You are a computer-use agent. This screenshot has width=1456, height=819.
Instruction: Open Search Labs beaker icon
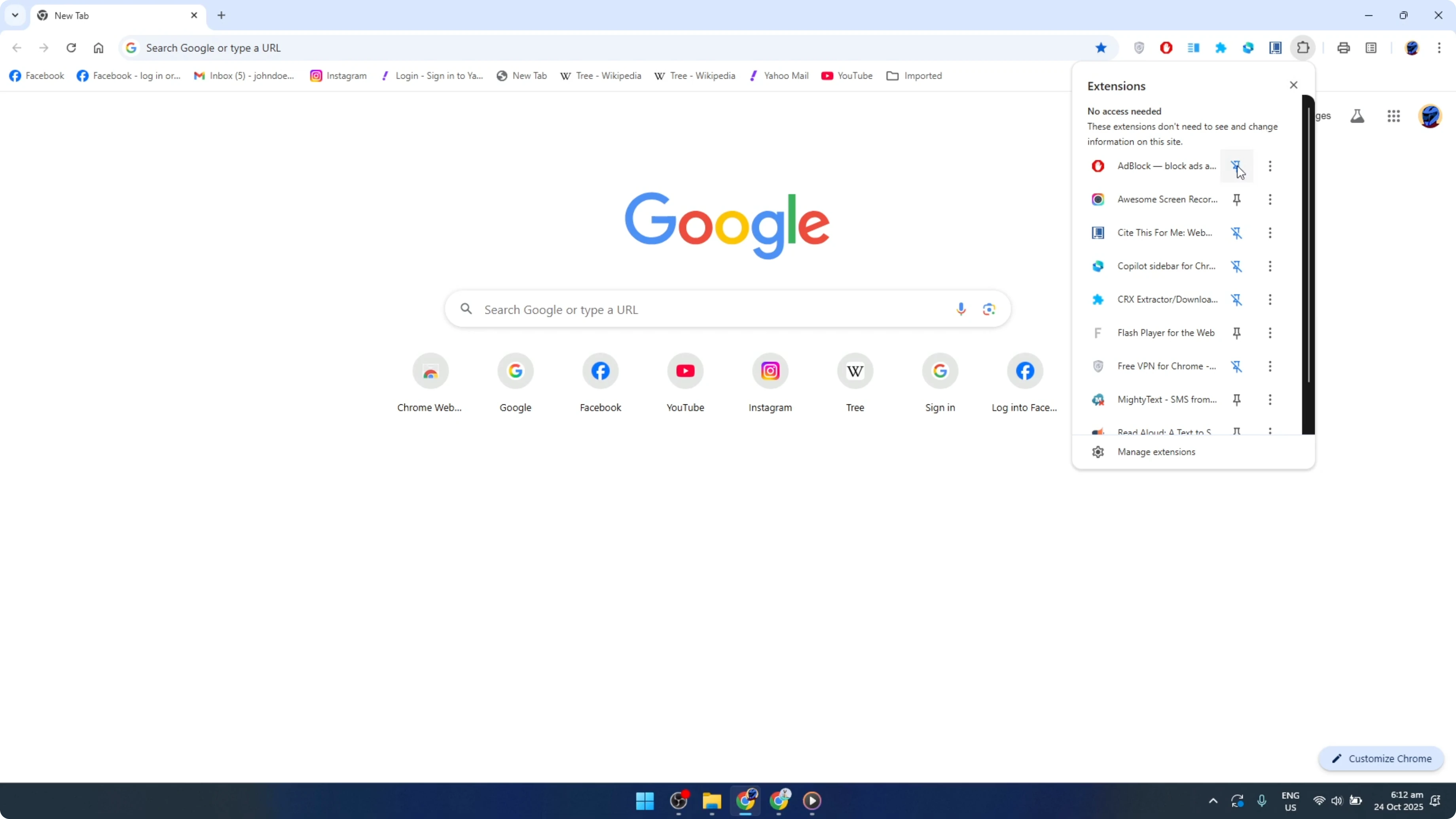point(1357,116)
